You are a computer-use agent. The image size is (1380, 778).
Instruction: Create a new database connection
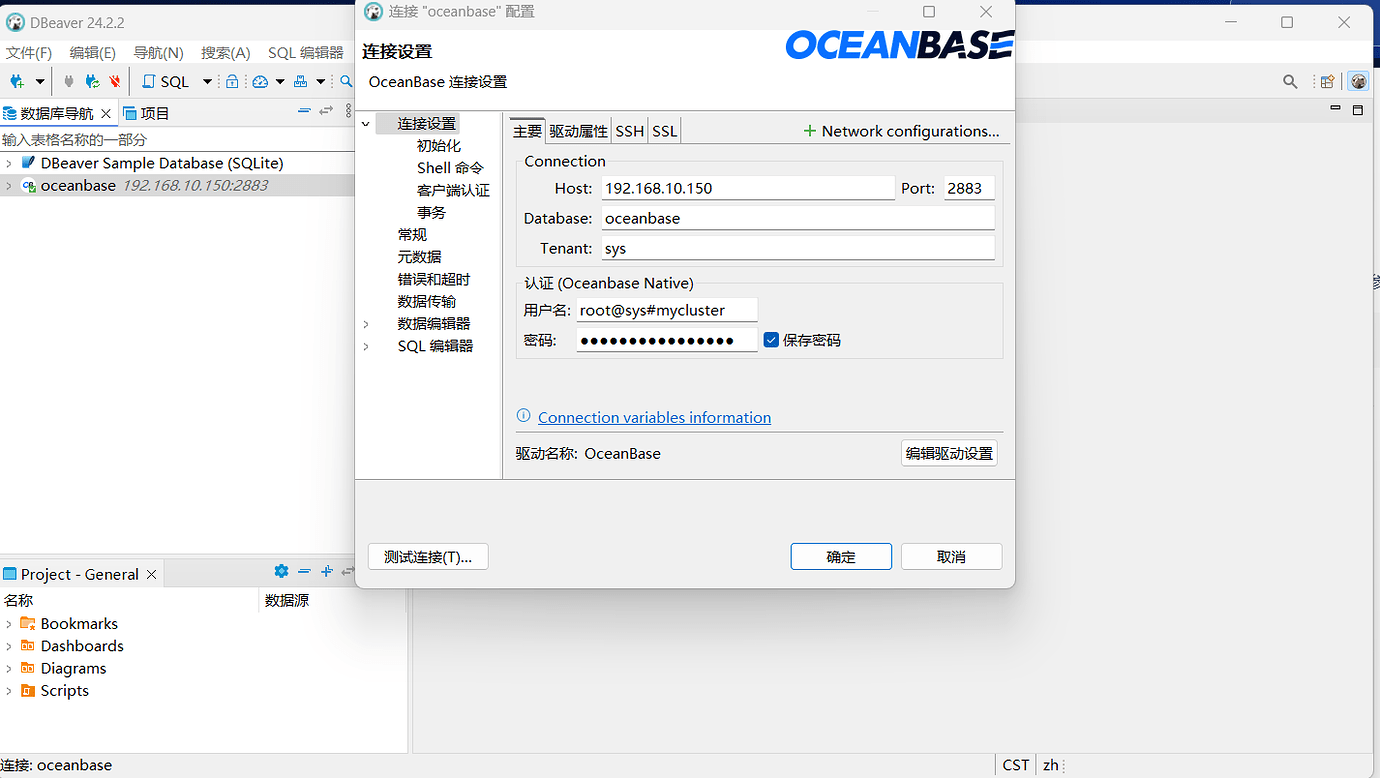point(14,82)
